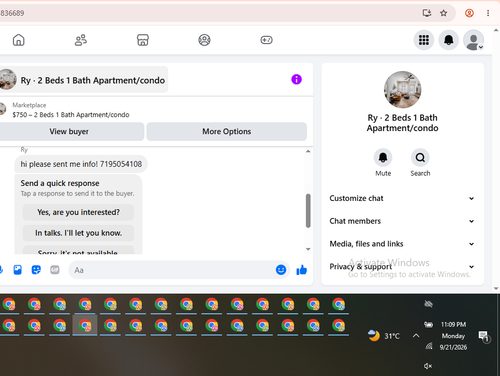This screenshot has width=500, height=376.
Task: Click the Ry conversation title header
Action: [x=93, y=80]
